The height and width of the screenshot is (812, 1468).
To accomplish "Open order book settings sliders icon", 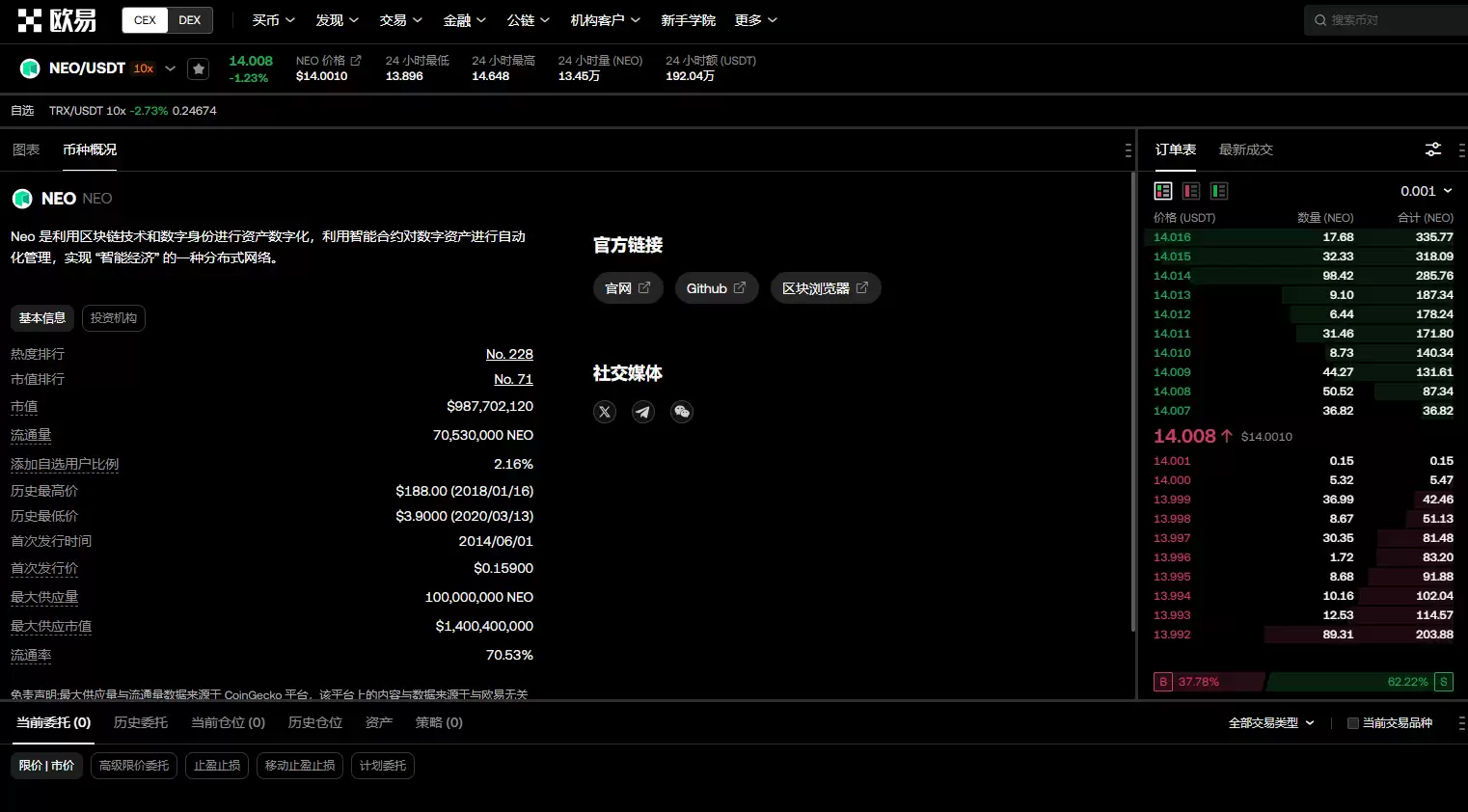I will 1433,149.
